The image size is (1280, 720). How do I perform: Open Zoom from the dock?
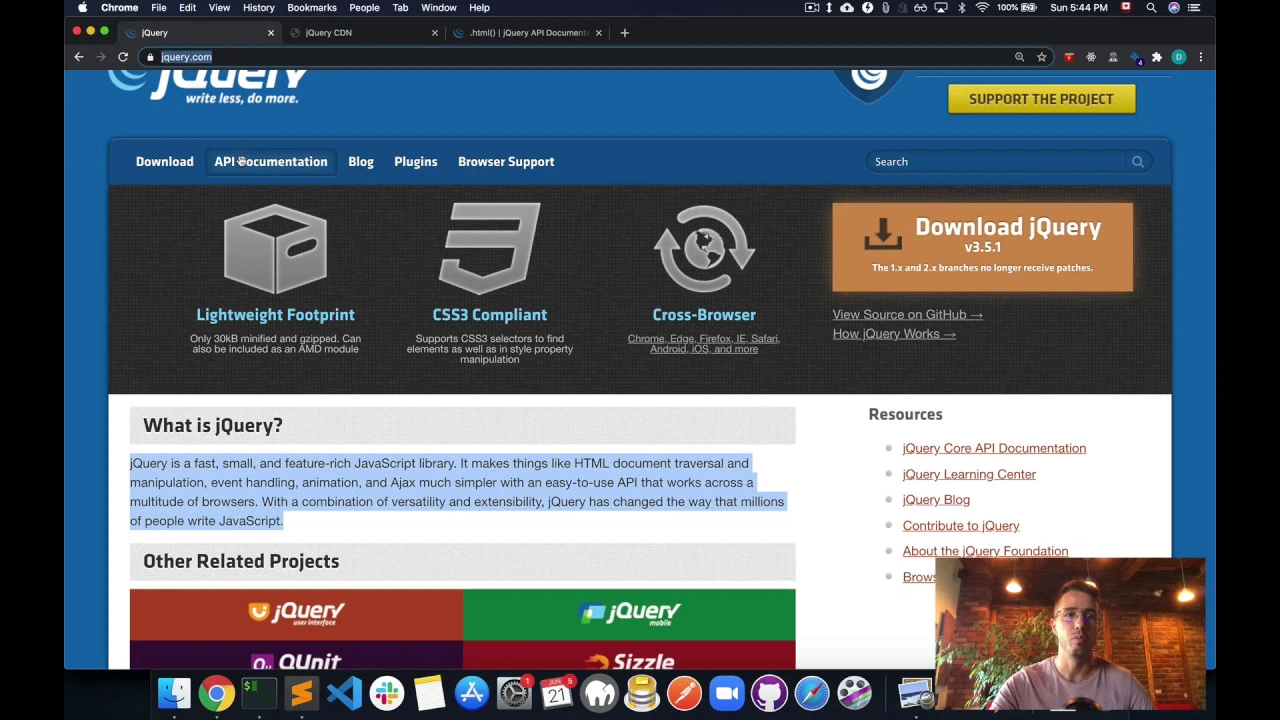pyautogui.click(x=727, y=694)
